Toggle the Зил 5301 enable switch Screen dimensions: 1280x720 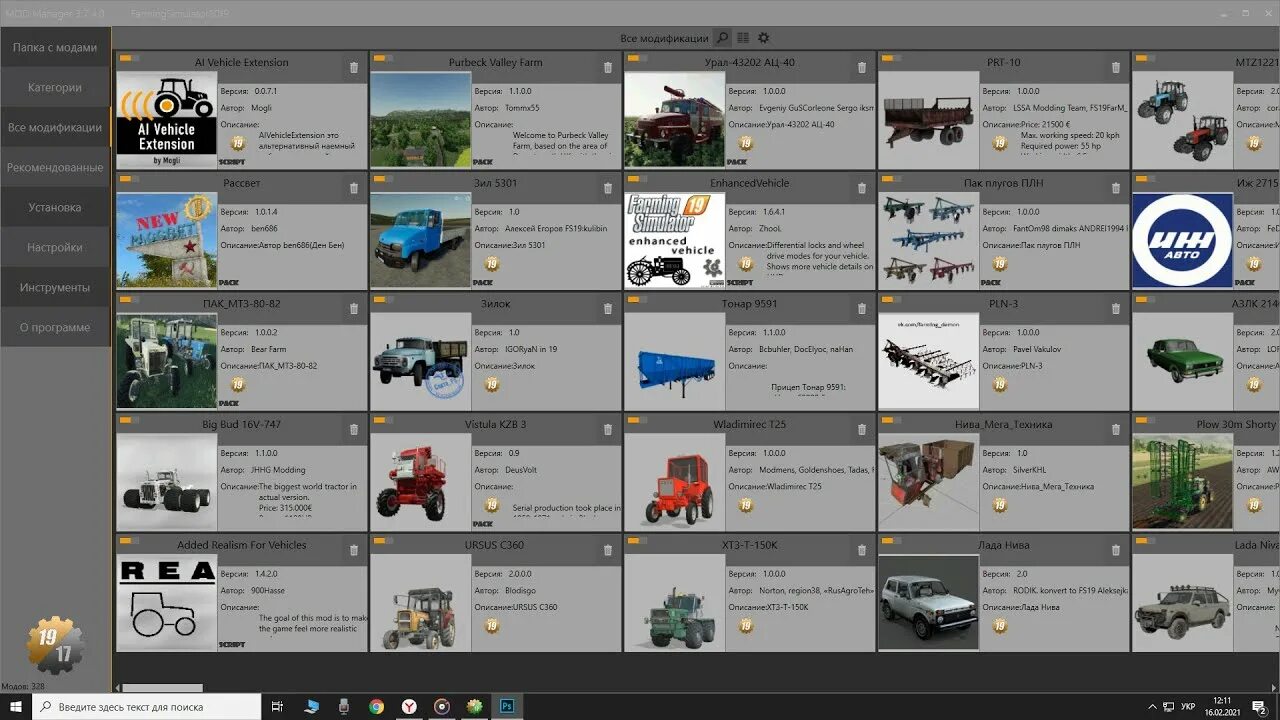tap(381, 179)
